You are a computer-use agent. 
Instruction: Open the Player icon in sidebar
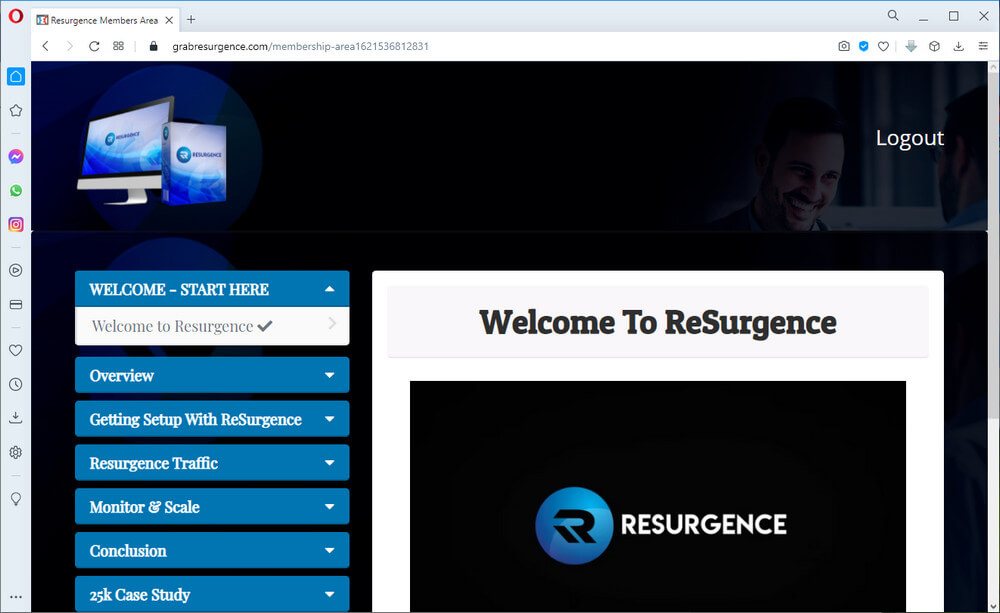[16, 270]
